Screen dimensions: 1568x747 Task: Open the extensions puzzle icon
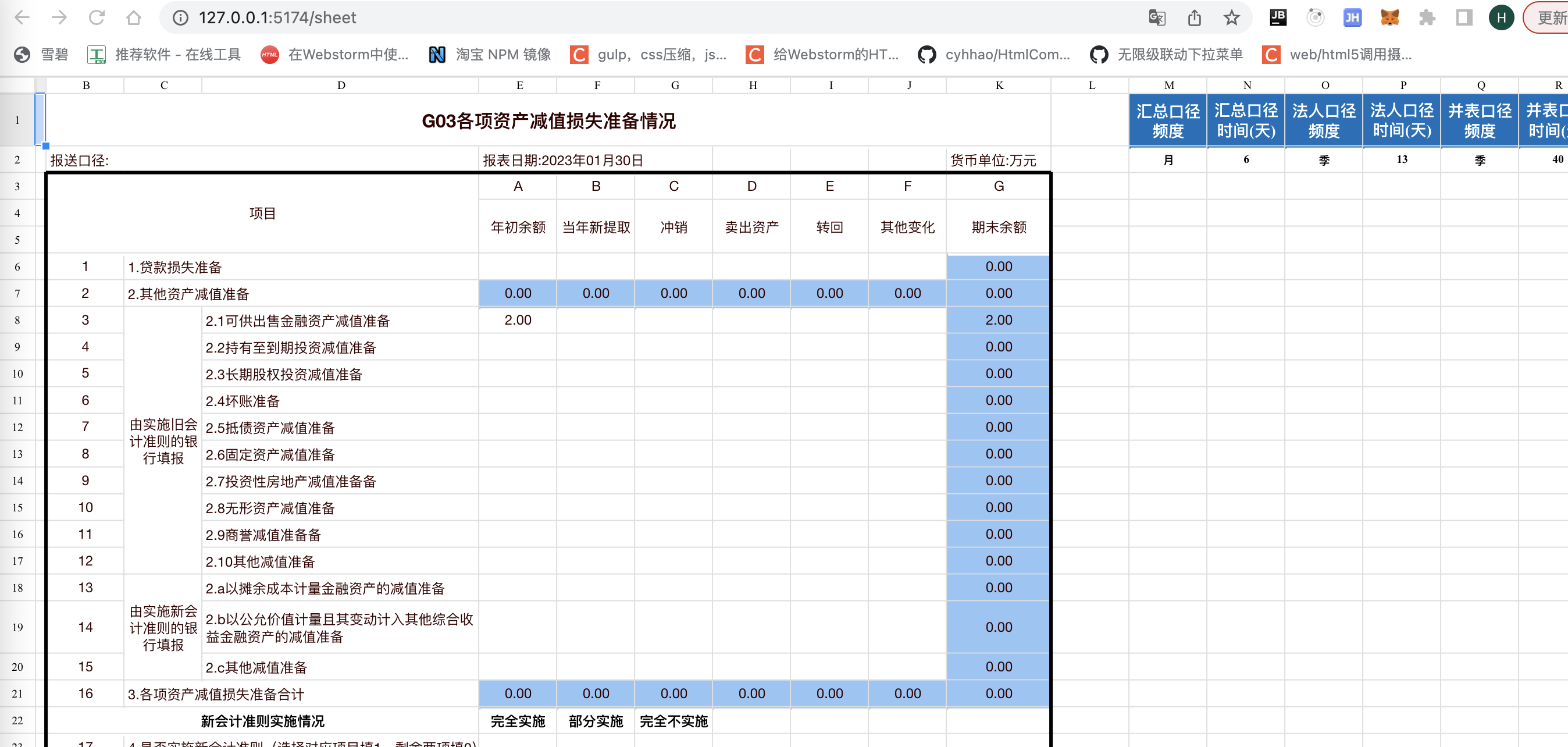[x=1427, y=17]
